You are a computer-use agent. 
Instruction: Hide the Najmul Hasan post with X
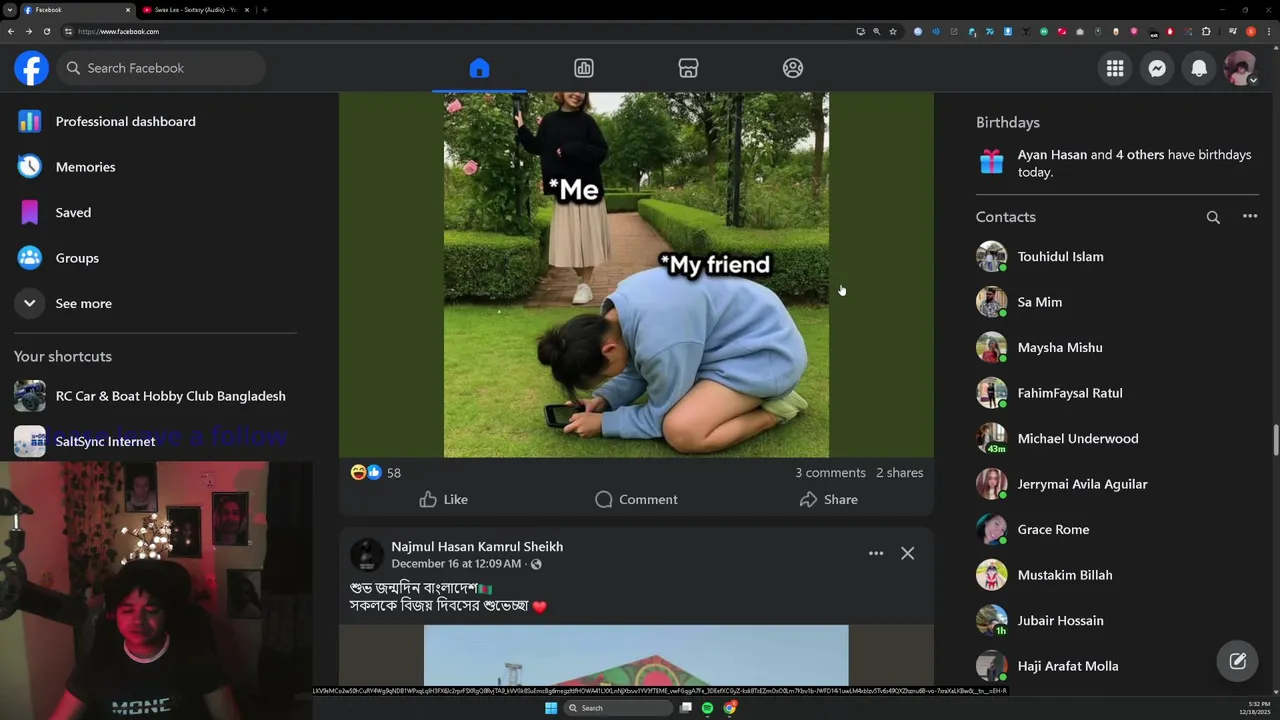pos(907,553)
